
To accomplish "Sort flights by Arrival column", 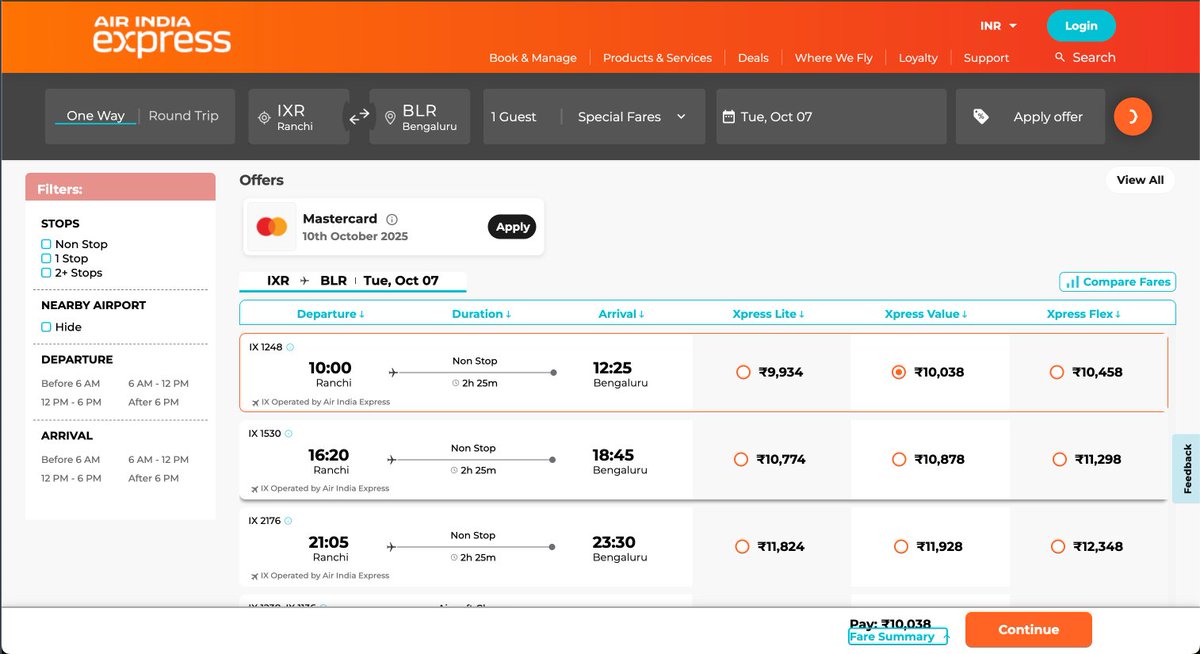I will click(621, 314).
